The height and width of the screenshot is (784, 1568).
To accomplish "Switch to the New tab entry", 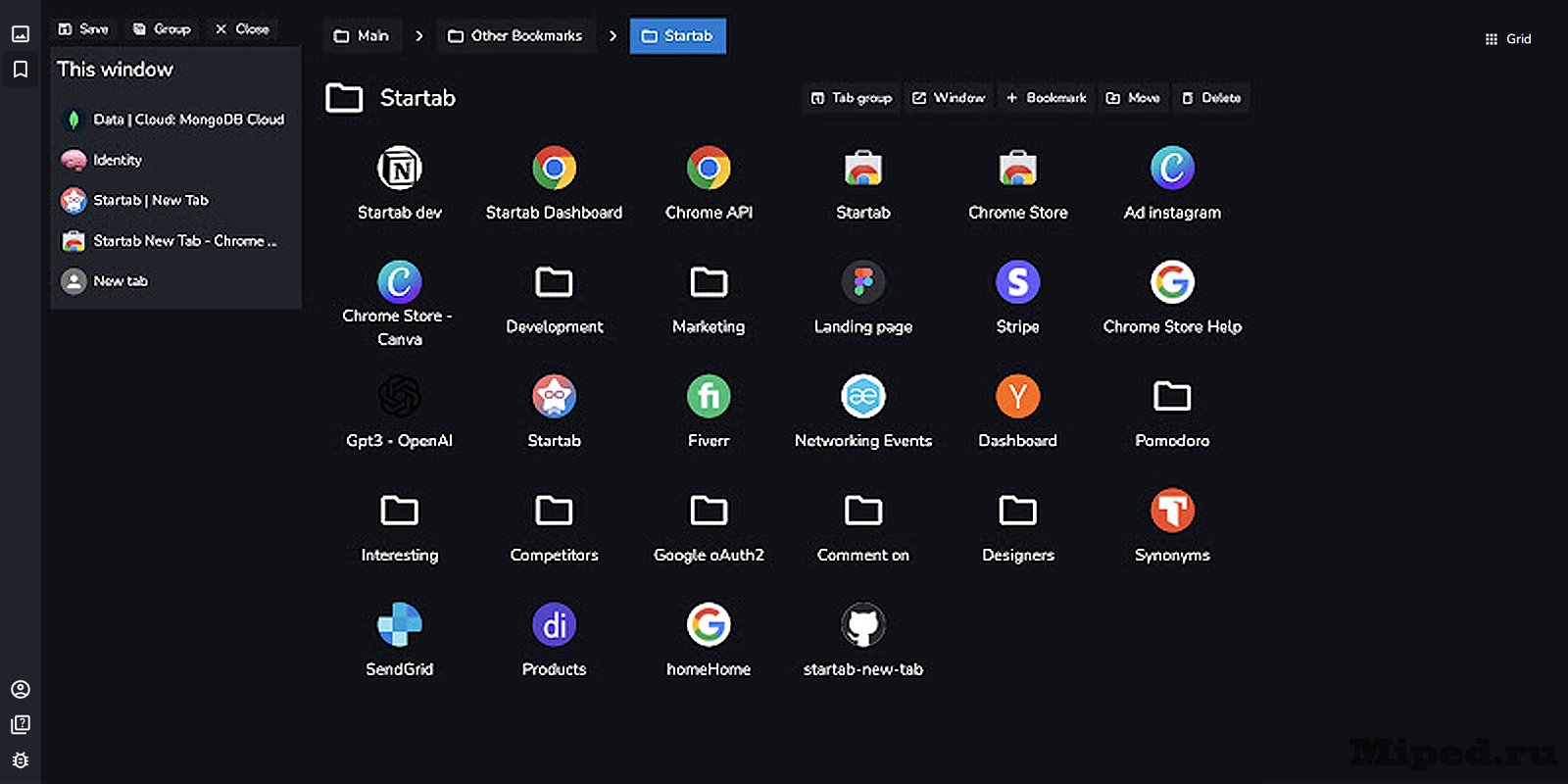I will 174,281.
